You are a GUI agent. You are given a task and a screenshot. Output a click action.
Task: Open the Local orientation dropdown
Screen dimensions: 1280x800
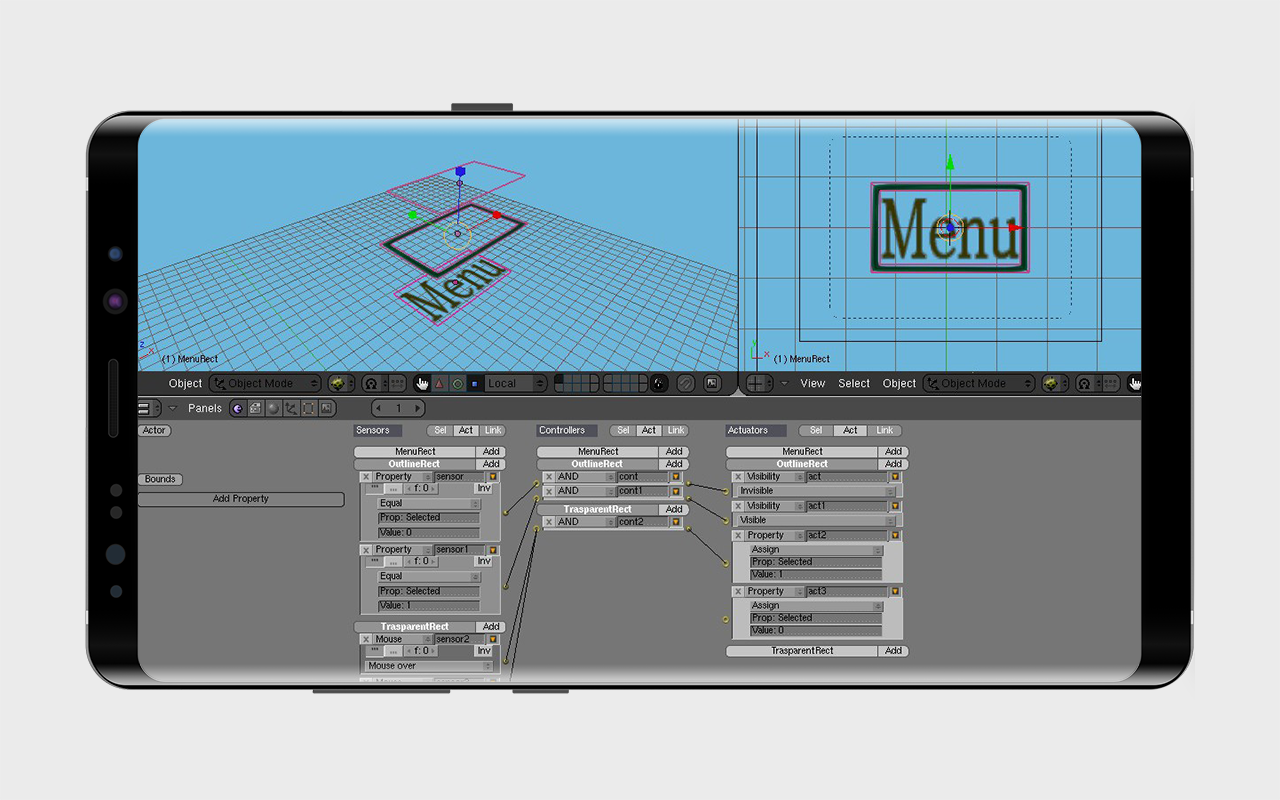[x=508, y=383]
